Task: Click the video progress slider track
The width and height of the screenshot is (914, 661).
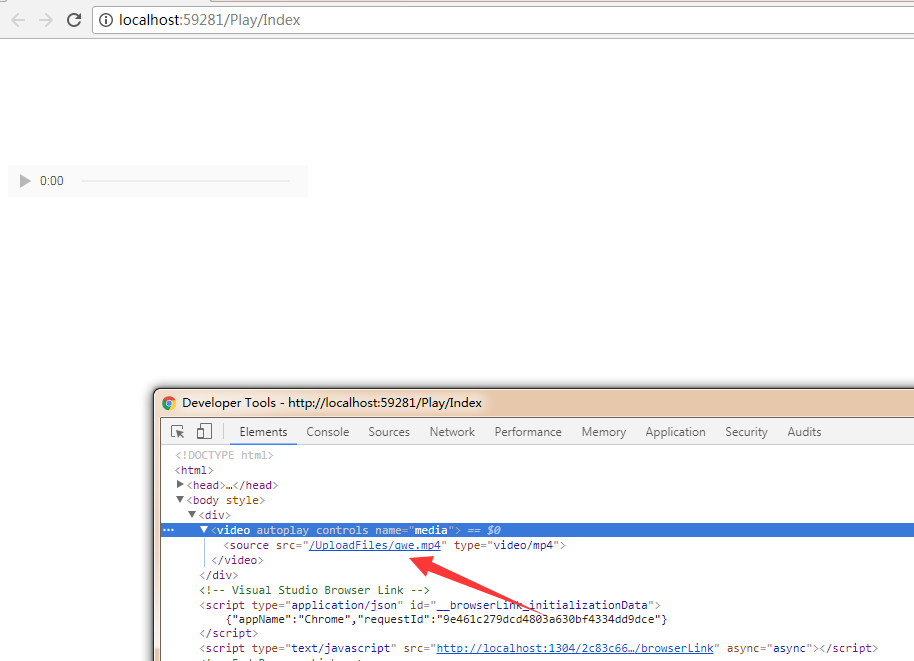Action: [185, 181]
